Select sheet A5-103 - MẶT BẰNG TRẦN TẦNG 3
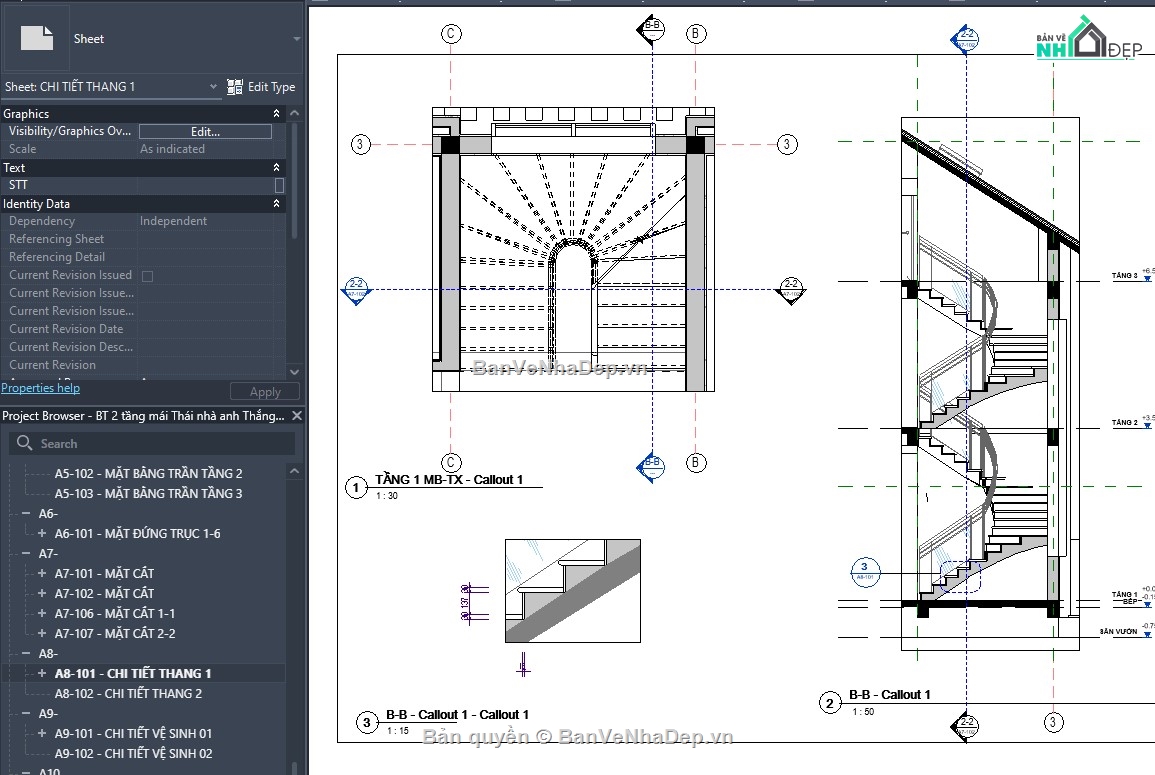 [148, 493]
